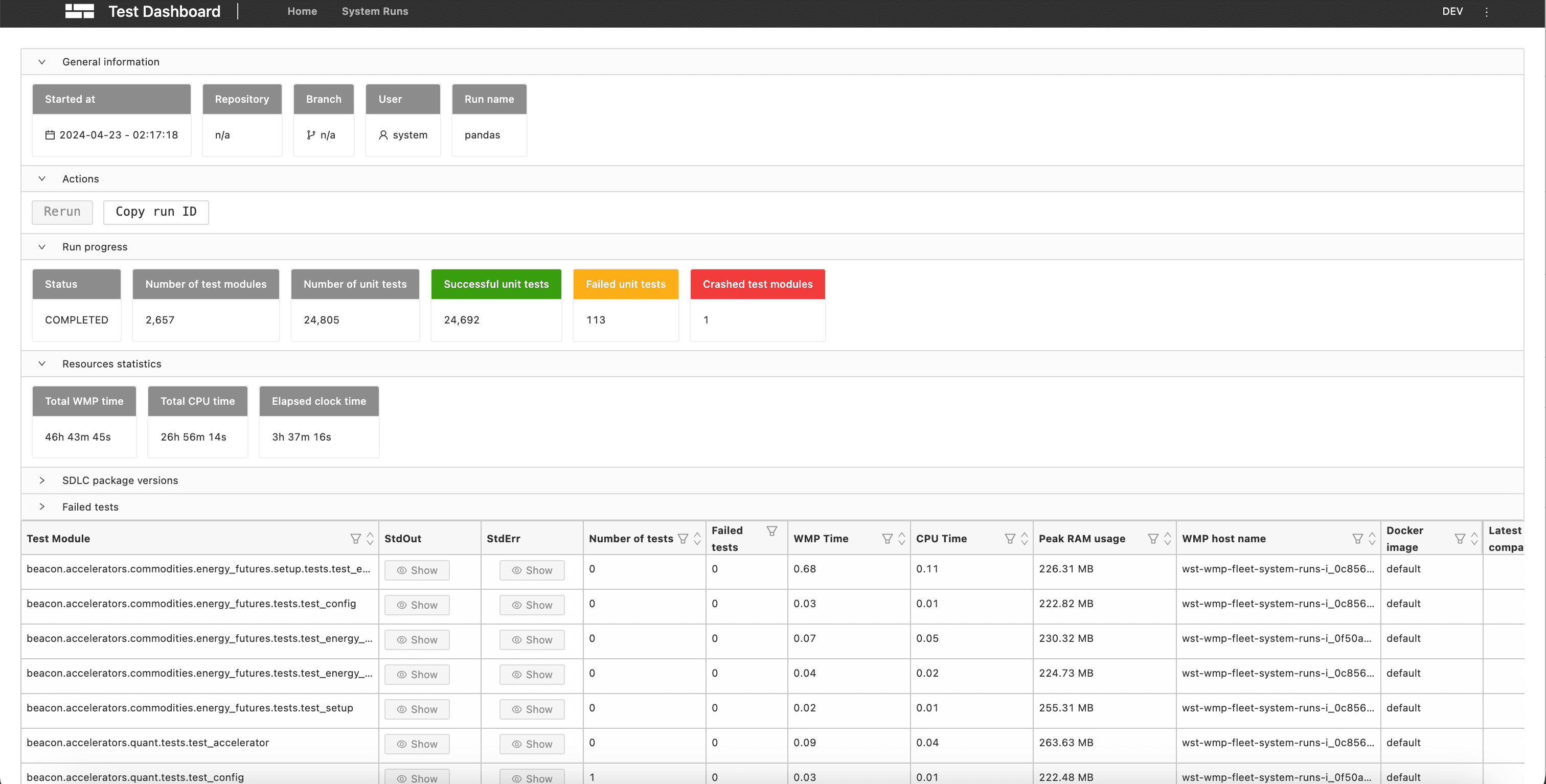1546x784 pixels.
Task: Collapse the General information section
Action: click(x=42, y=62)
